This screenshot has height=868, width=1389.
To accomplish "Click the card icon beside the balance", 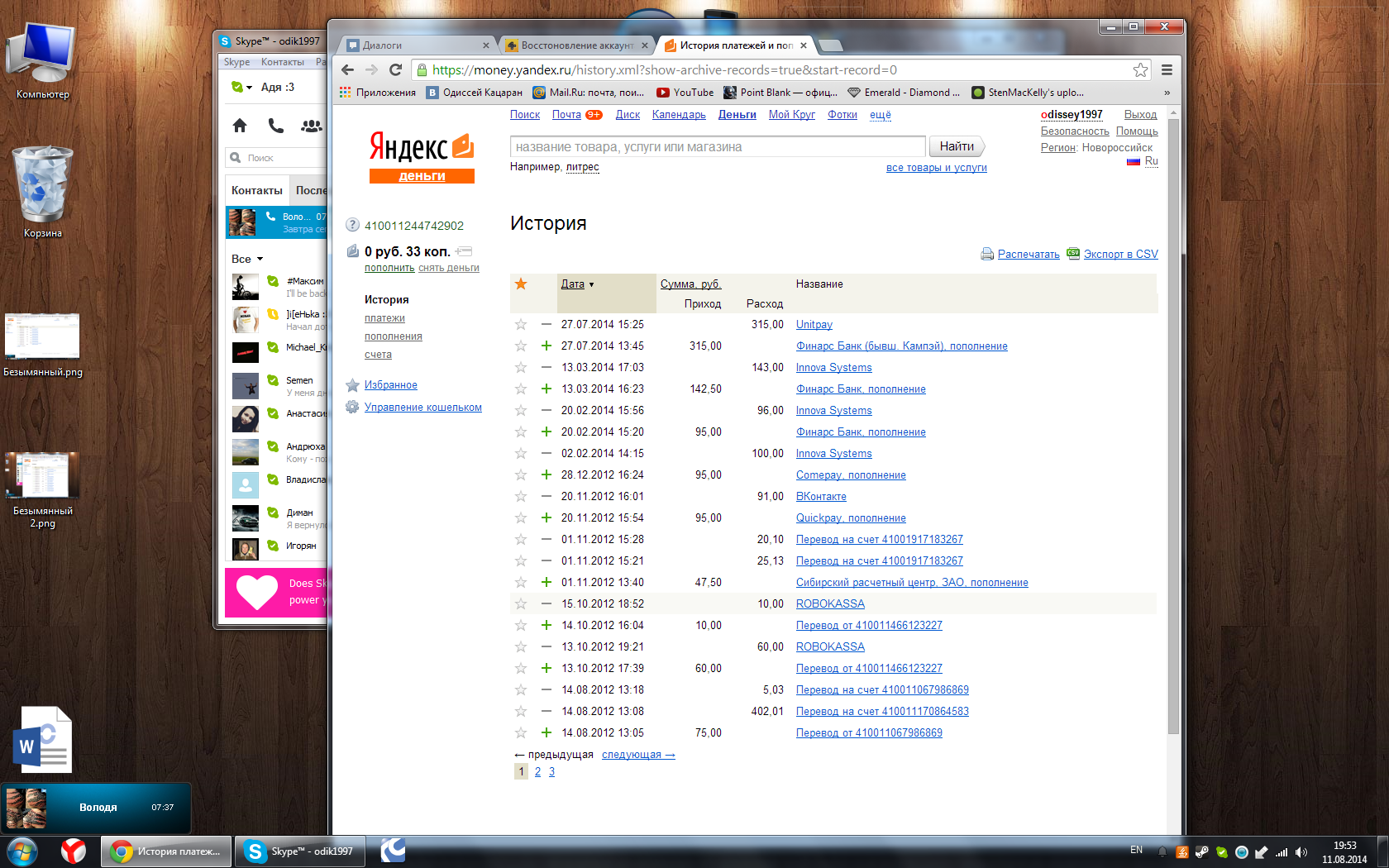I will 464,251.
